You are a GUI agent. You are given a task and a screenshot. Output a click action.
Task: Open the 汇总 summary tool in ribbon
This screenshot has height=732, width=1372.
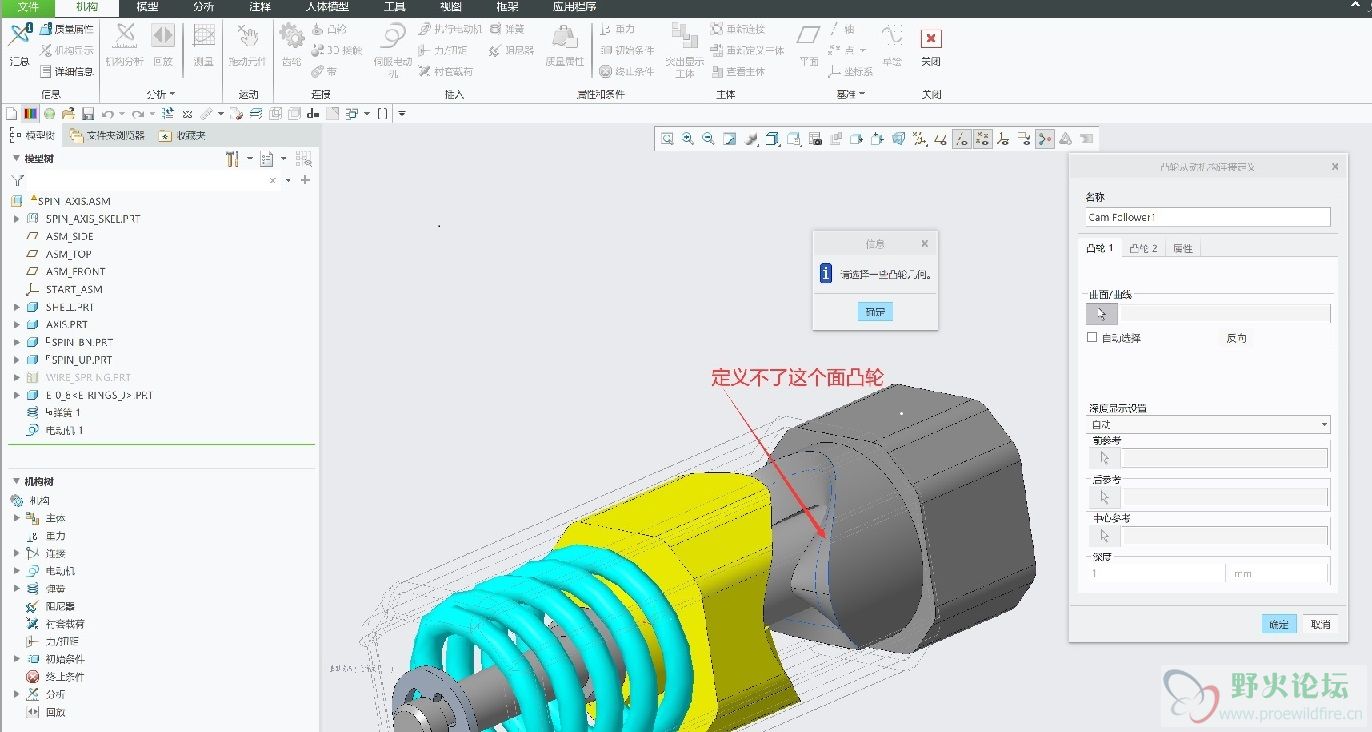[19, 45]
